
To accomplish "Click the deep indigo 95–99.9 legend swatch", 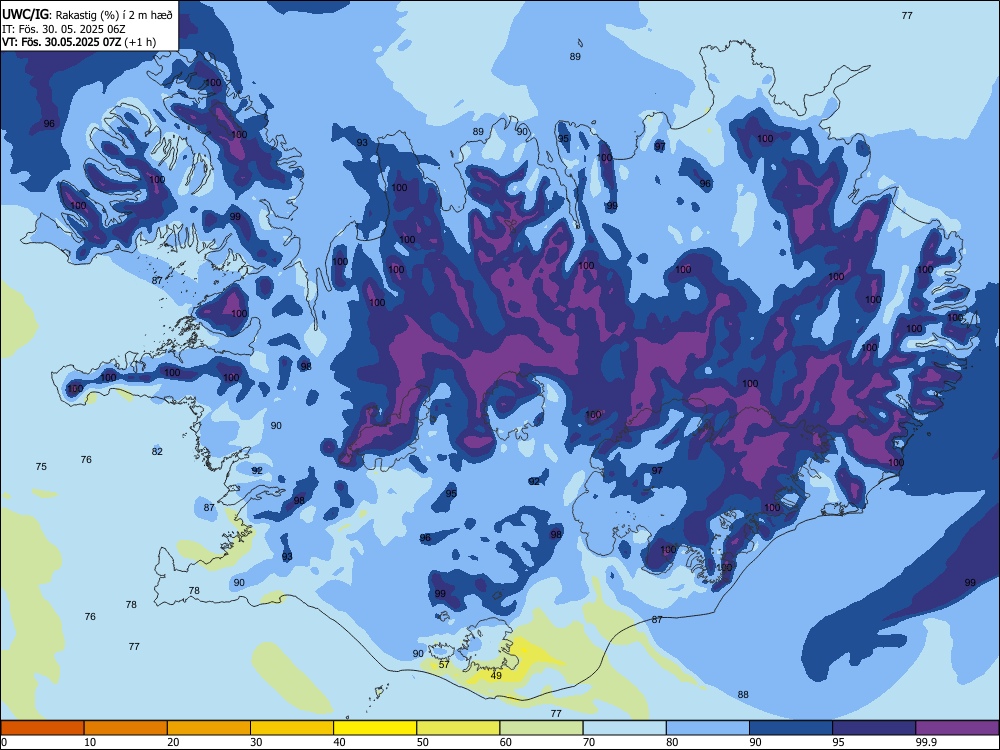I will [x=874, y=728].
